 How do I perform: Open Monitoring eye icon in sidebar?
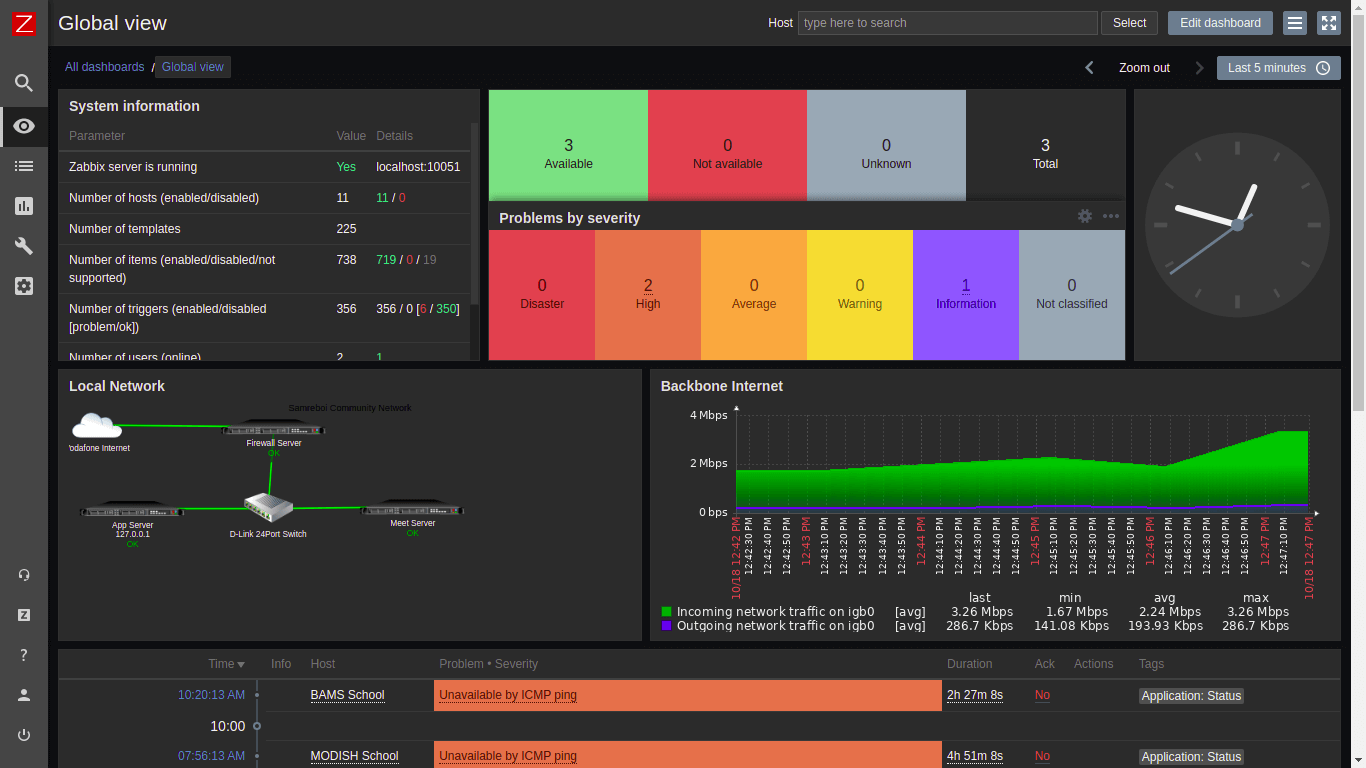(x=24, y=126)
